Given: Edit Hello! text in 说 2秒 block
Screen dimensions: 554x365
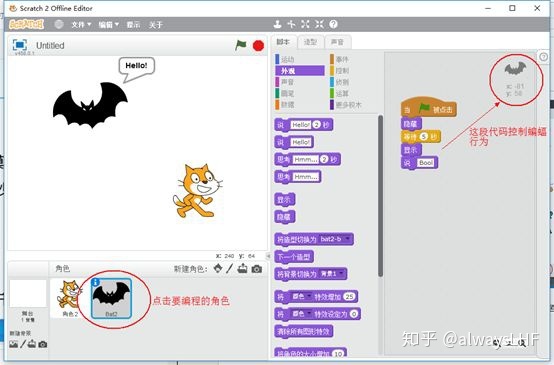Looking at the screenshot, I should pyautogui.click(x=301, y=124).
